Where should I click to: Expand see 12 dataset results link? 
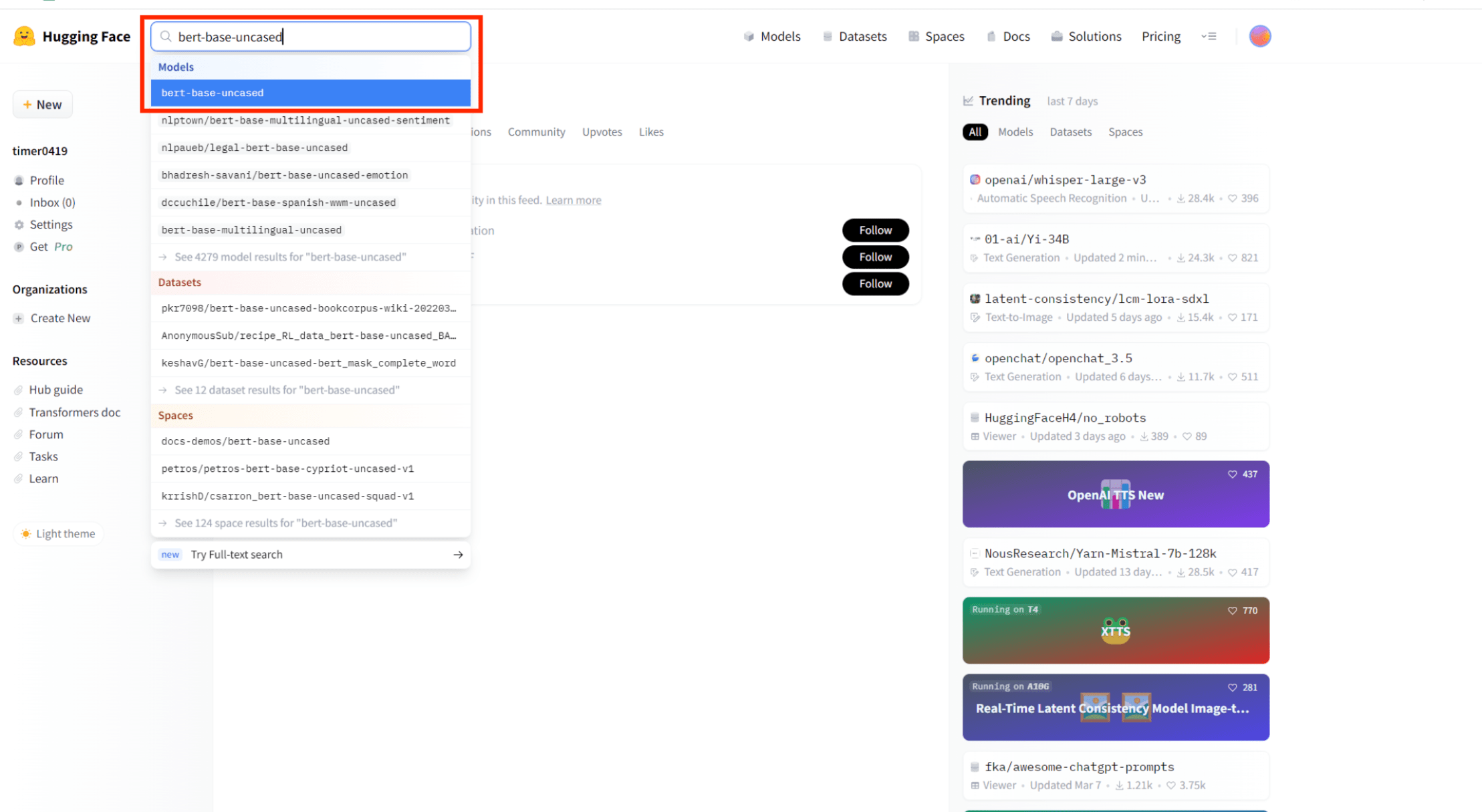click(x=286, y=389)
